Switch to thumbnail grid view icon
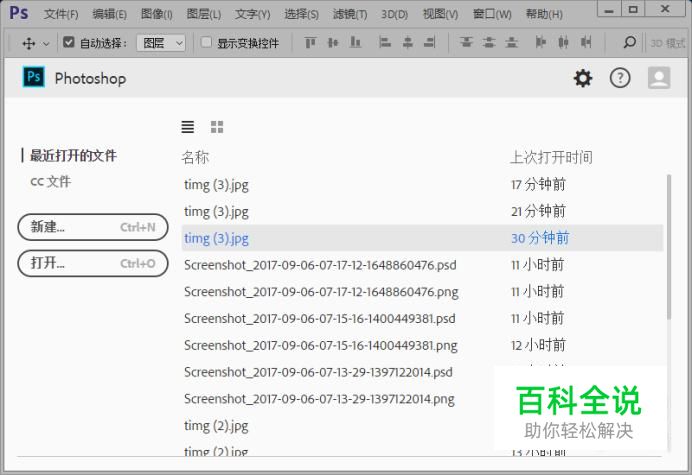This screenshot has width=692, height=475. point(217,127)
